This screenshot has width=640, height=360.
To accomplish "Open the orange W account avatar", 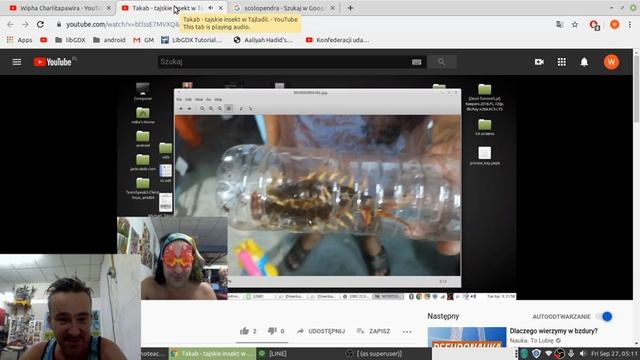I will pos(611,62).
